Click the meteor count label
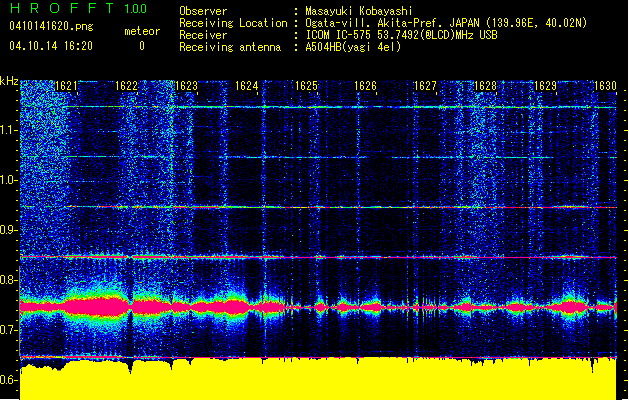 (x=142, y=31)
